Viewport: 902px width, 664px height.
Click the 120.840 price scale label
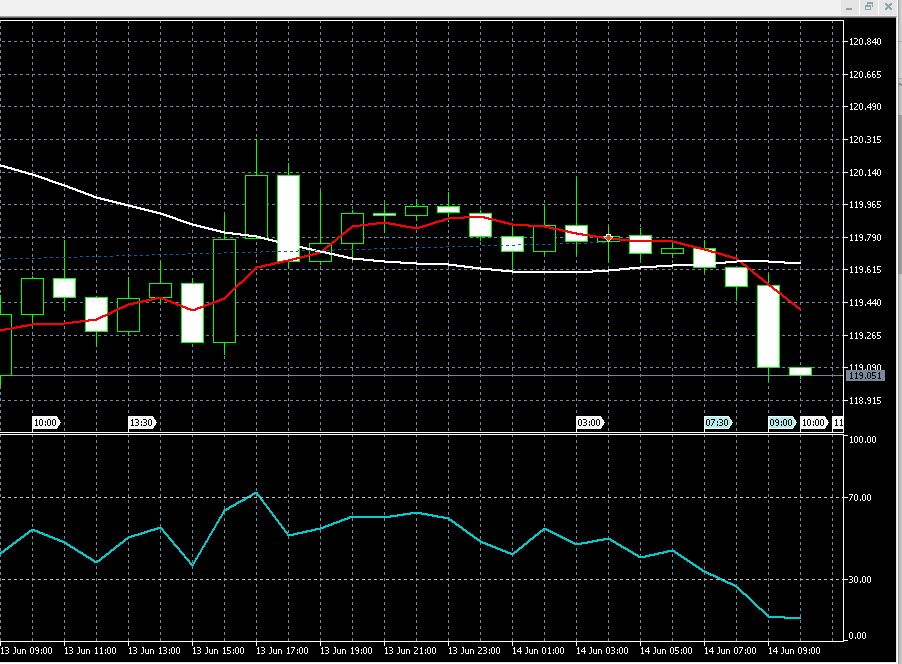tap(865, 42)
